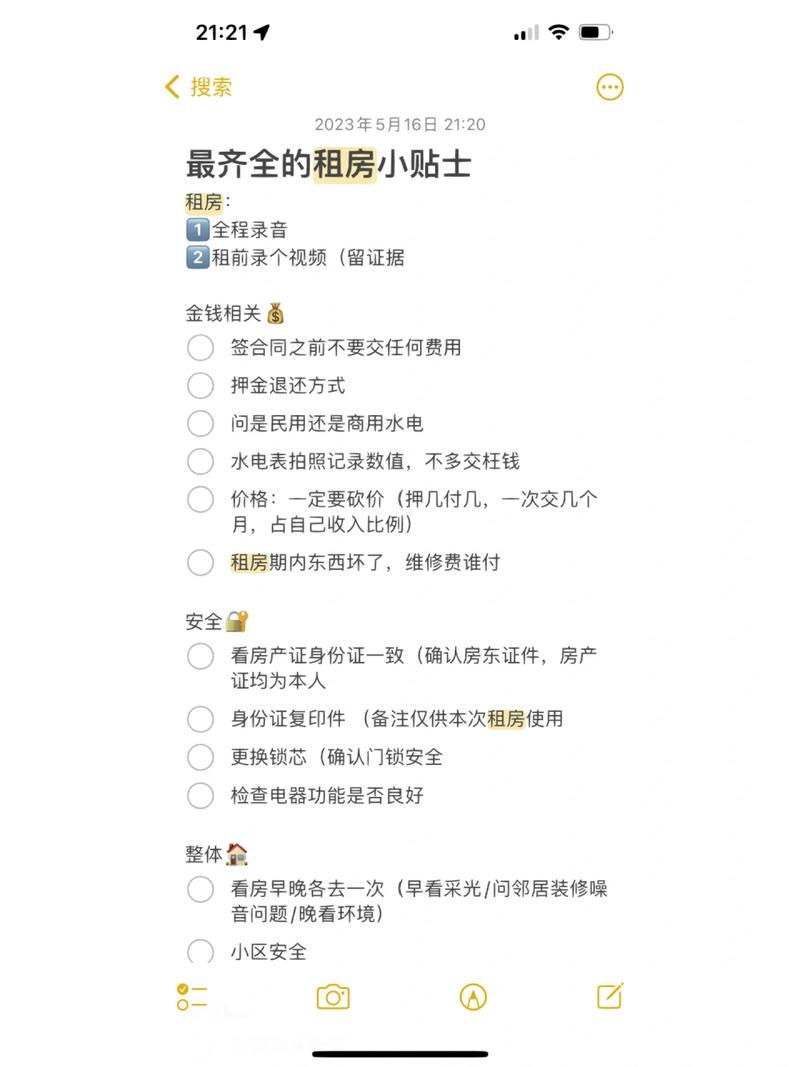Tap the markup pen icon
800x1067 pixels.
tap(473, 996)
